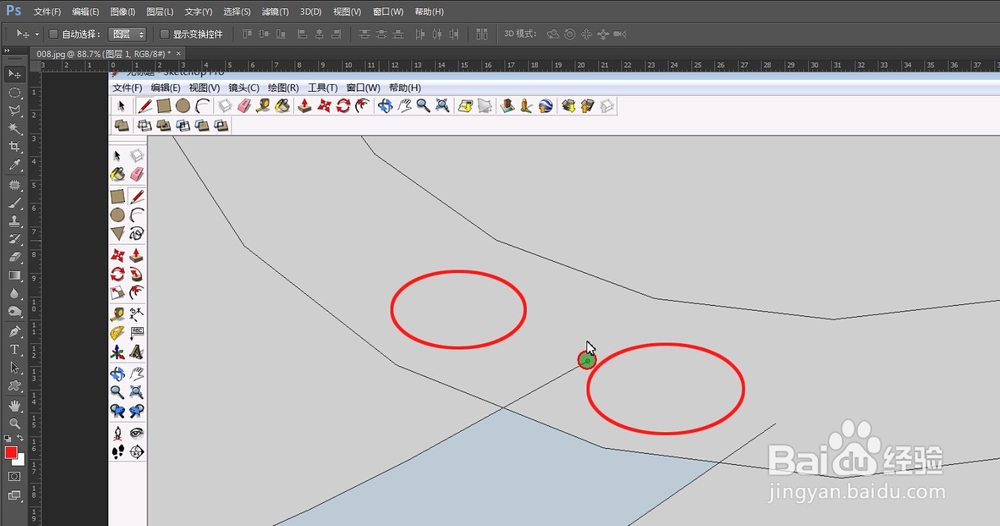Change the screen mode
The image size is (1000, 526).
pyautogui.click(x=15, y=495)
